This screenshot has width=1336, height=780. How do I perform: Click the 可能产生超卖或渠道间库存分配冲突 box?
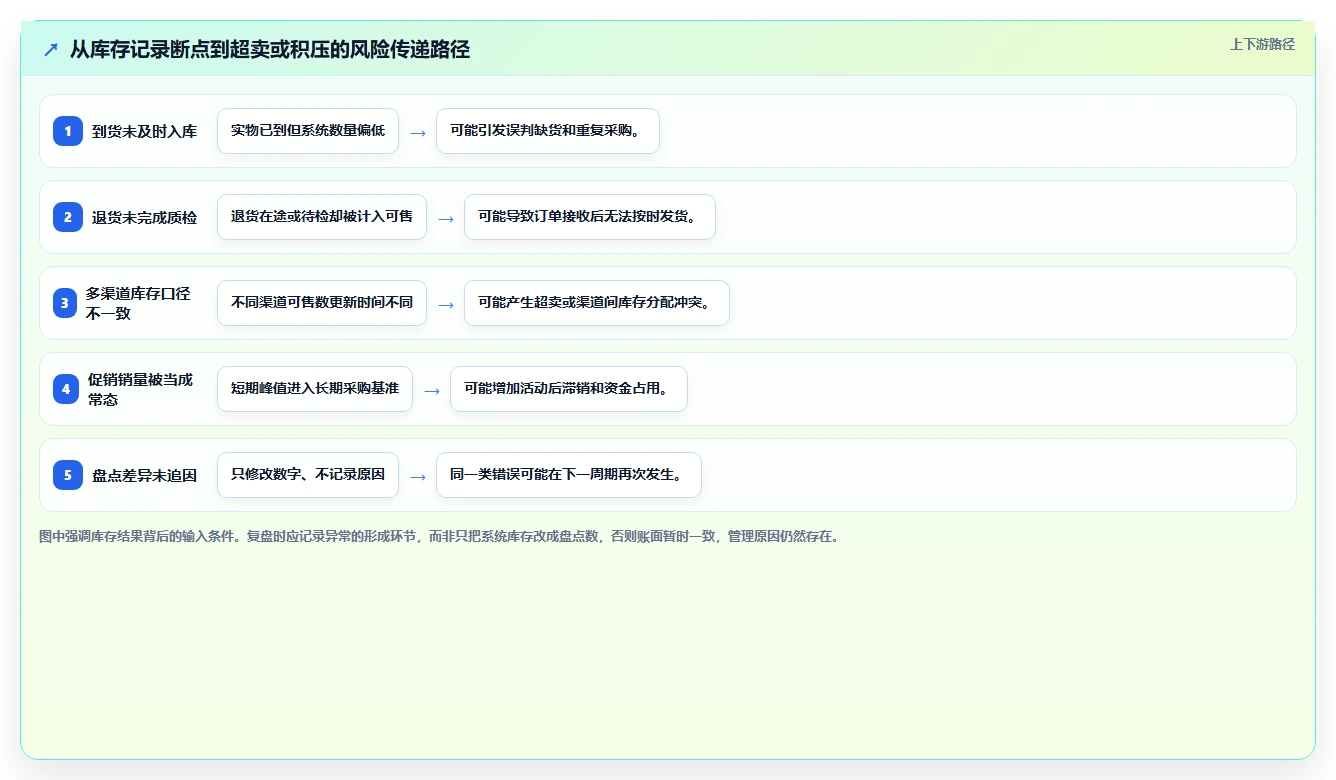tap(597, 303)
